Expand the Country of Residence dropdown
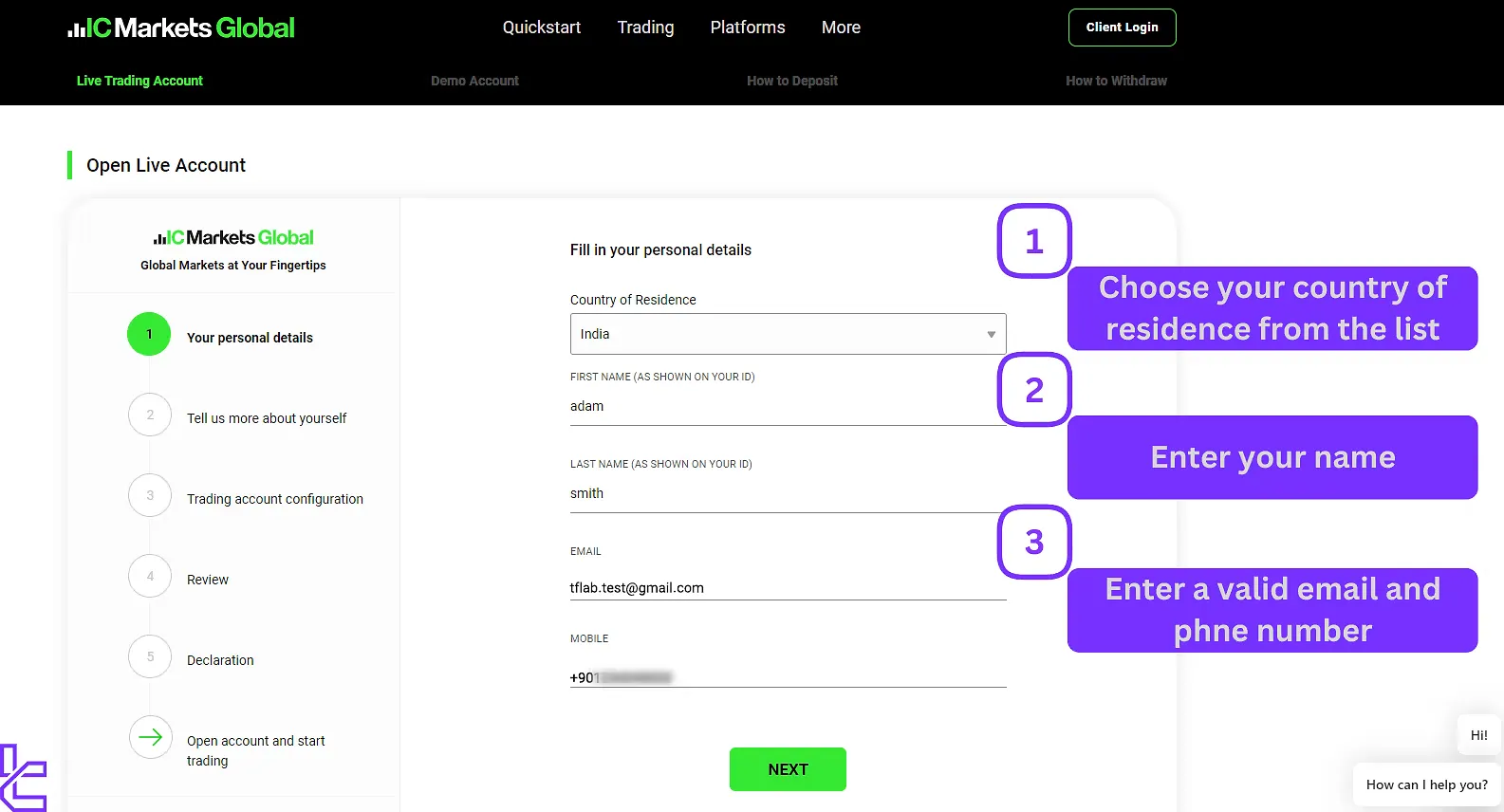 [788, 334]
